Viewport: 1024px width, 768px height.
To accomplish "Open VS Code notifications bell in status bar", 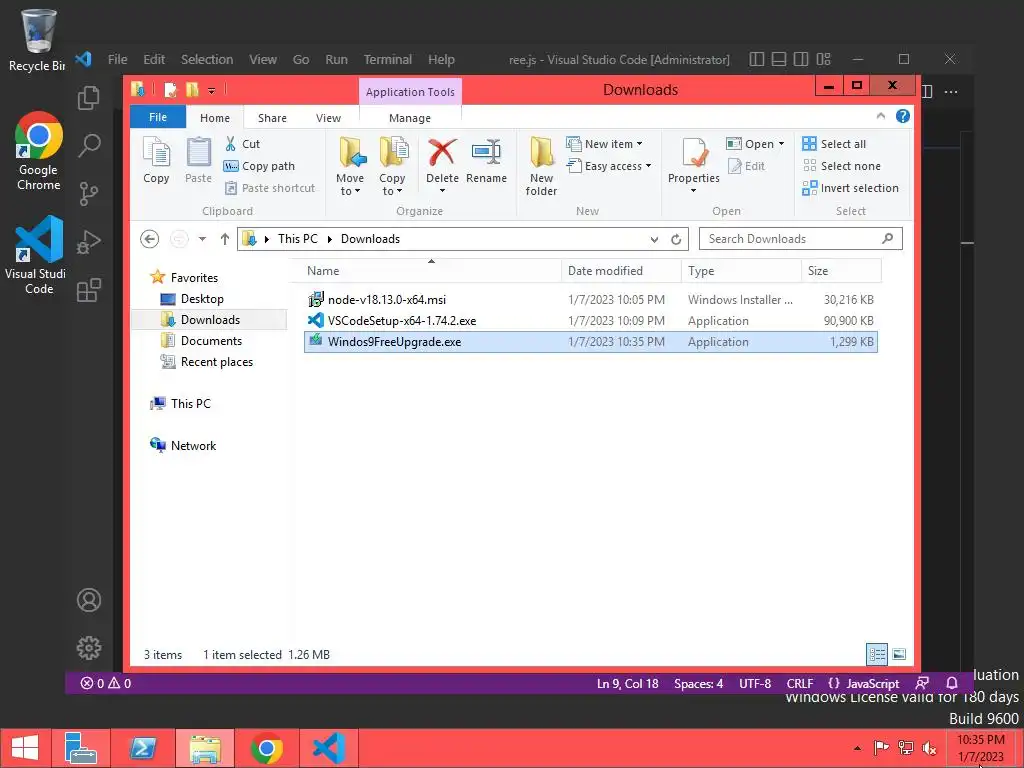I will (952, 683).
